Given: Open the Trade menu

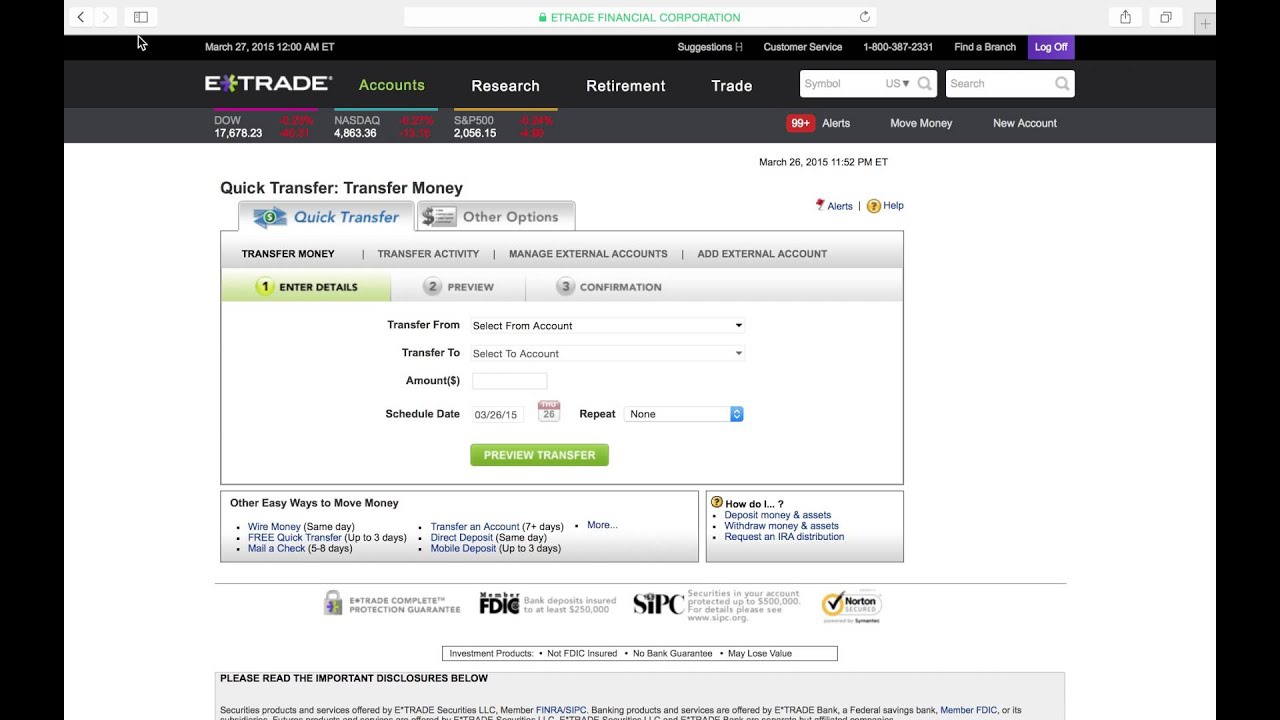Looking at the screenshot, I should click(732, 86).
